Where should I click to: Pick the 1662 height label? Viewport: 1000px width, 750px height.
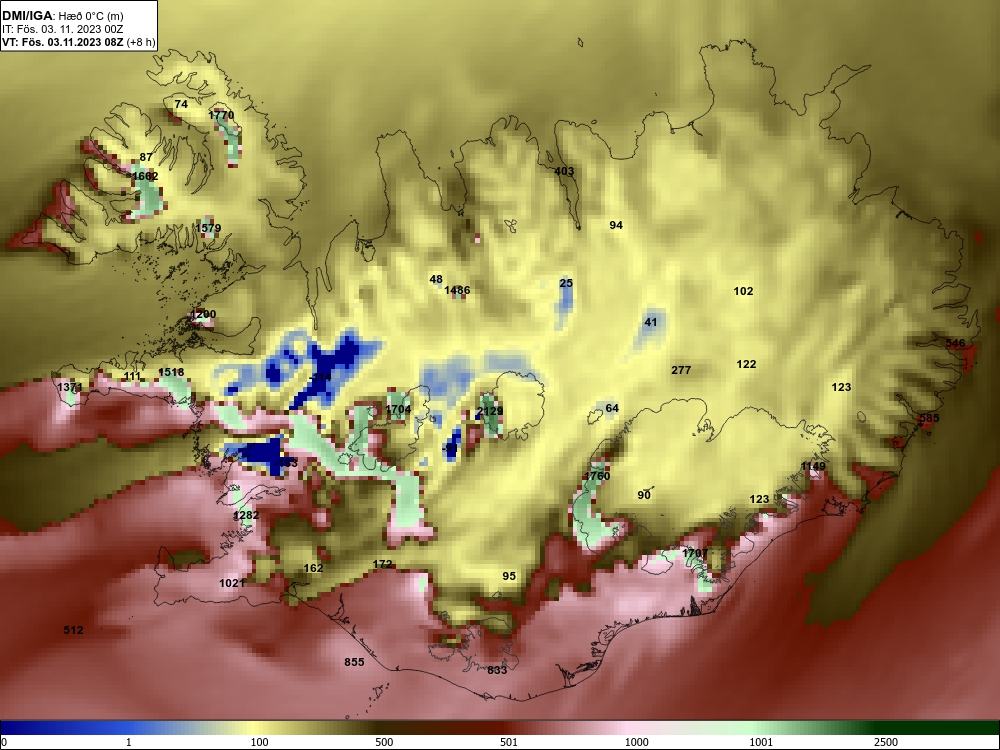[145, 176]
